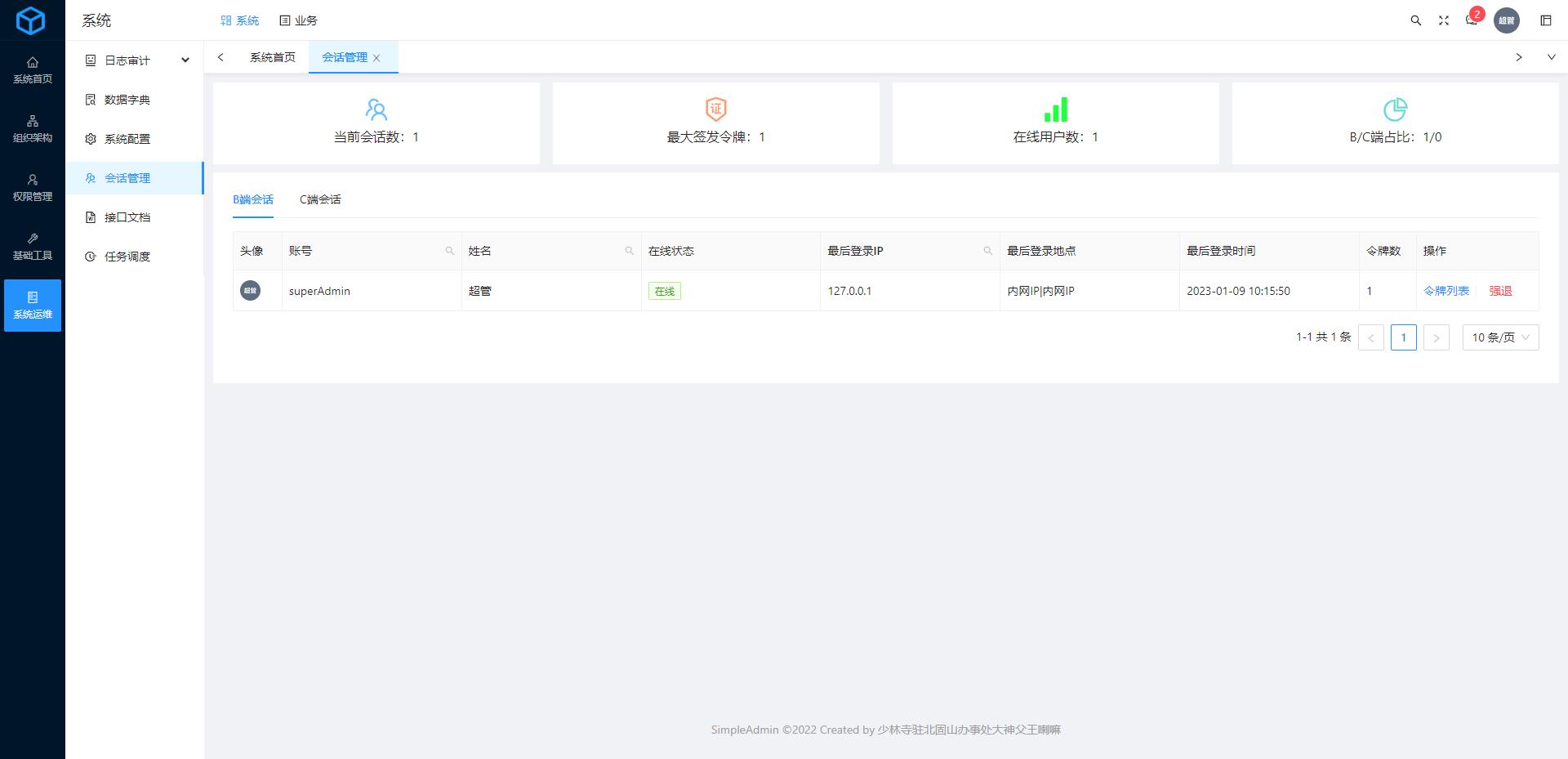Image resolution: width=1568 pixels, height=759 pixels.
Task: Open the tab actions chevron at far right
Action: [x=1551, y=57]
